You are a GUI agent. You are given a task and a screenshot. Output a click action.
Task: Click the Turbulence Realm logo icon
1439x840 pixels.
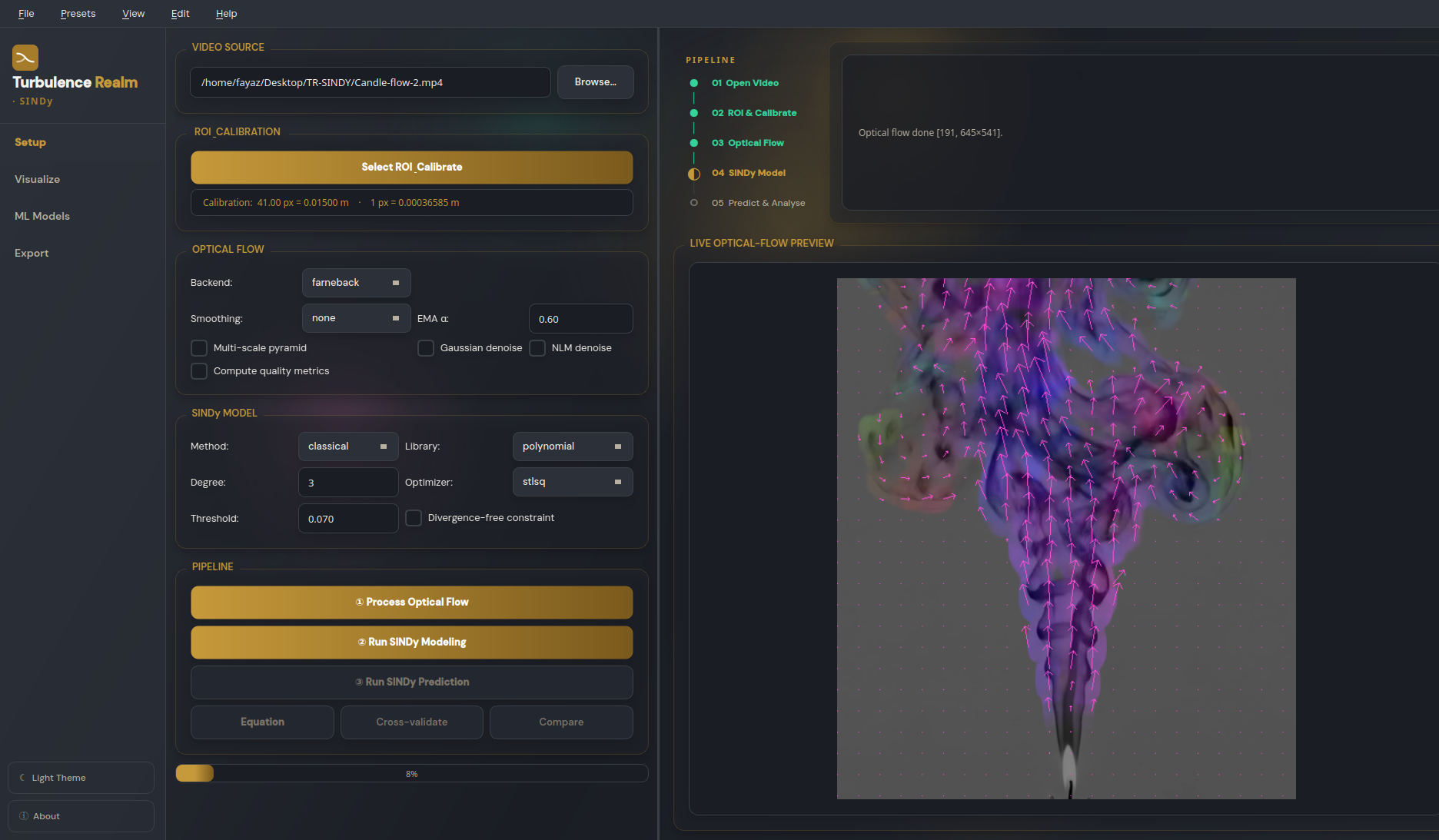click(25, 58)
